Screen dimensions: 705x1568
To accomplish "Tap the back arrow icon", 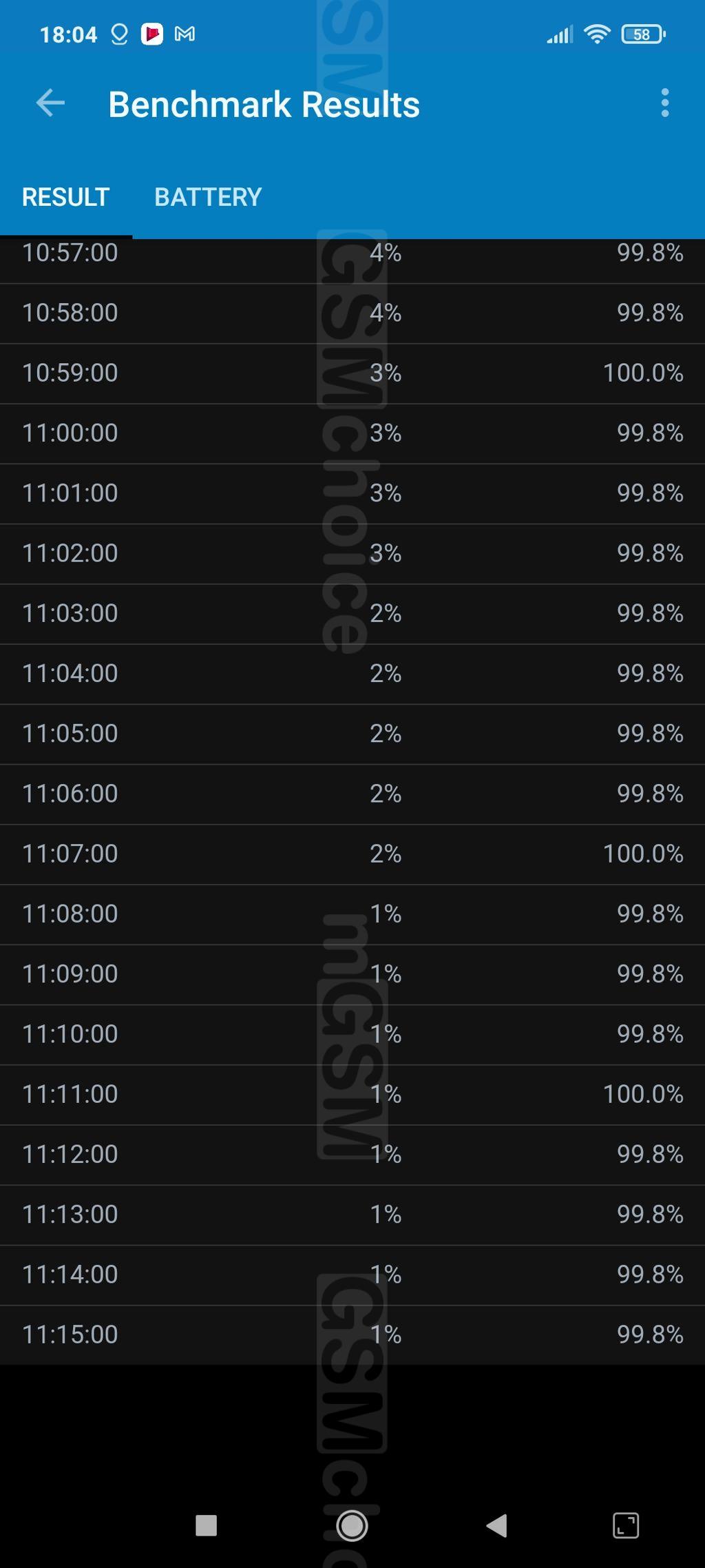I will pyautogui.click(x=50, y=103).
